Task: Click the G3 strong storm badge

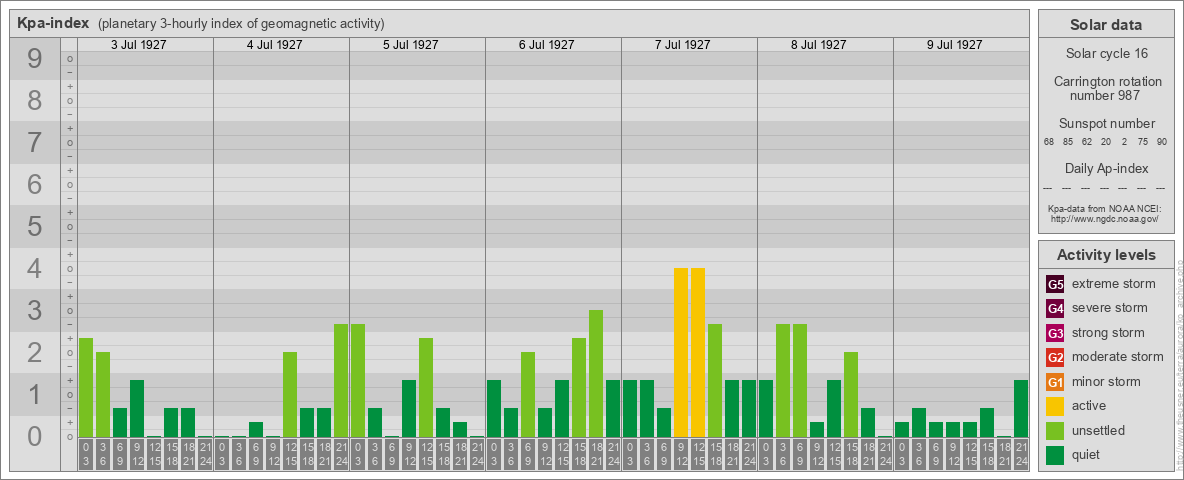Action: click(1055, 333)
